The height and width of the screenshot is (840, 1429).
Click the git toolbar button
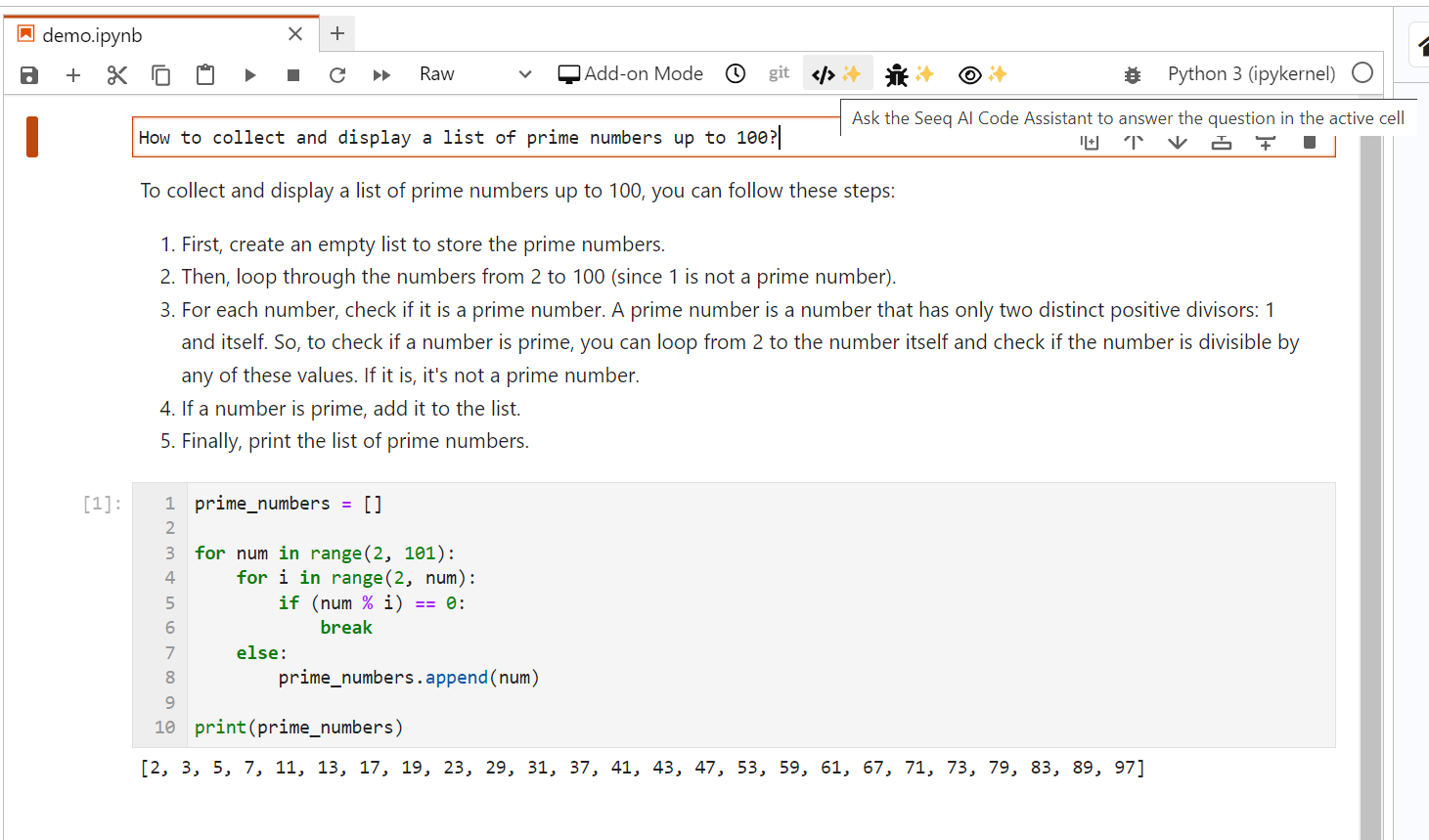coord(779,73)
